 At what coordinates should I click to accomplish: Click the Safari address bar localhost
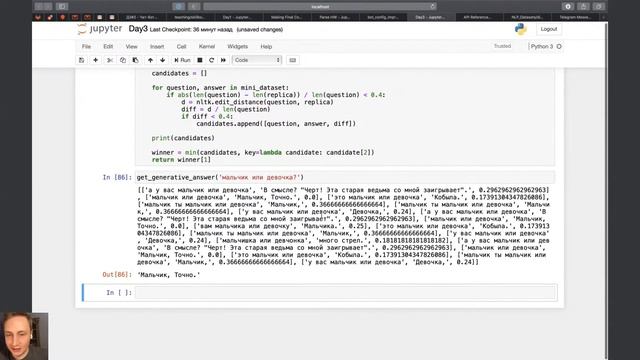click(320, 6)
